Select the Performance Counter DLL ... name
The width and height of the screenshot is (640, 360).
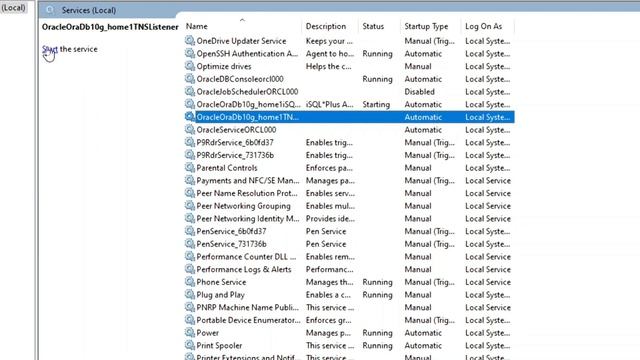click(246, 256)
